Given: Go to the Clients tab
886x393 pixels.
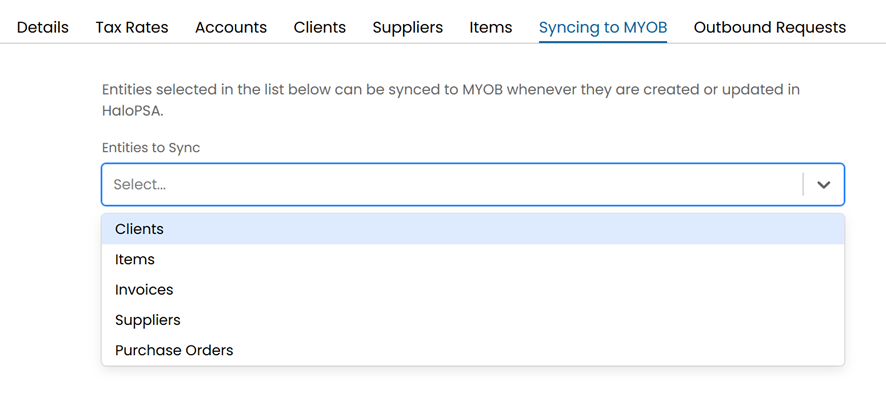Looking at the screenshot, I should (x=319, y=27).
